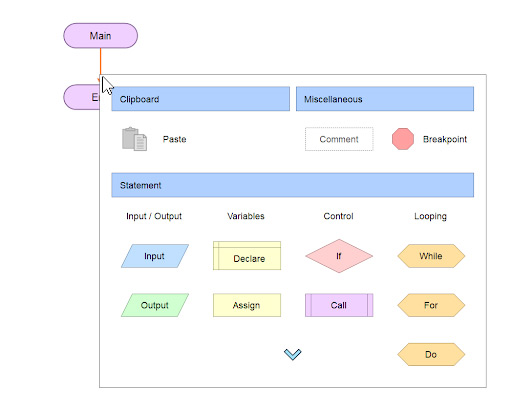Insert an Output parallelogram shape

(155, 305)
